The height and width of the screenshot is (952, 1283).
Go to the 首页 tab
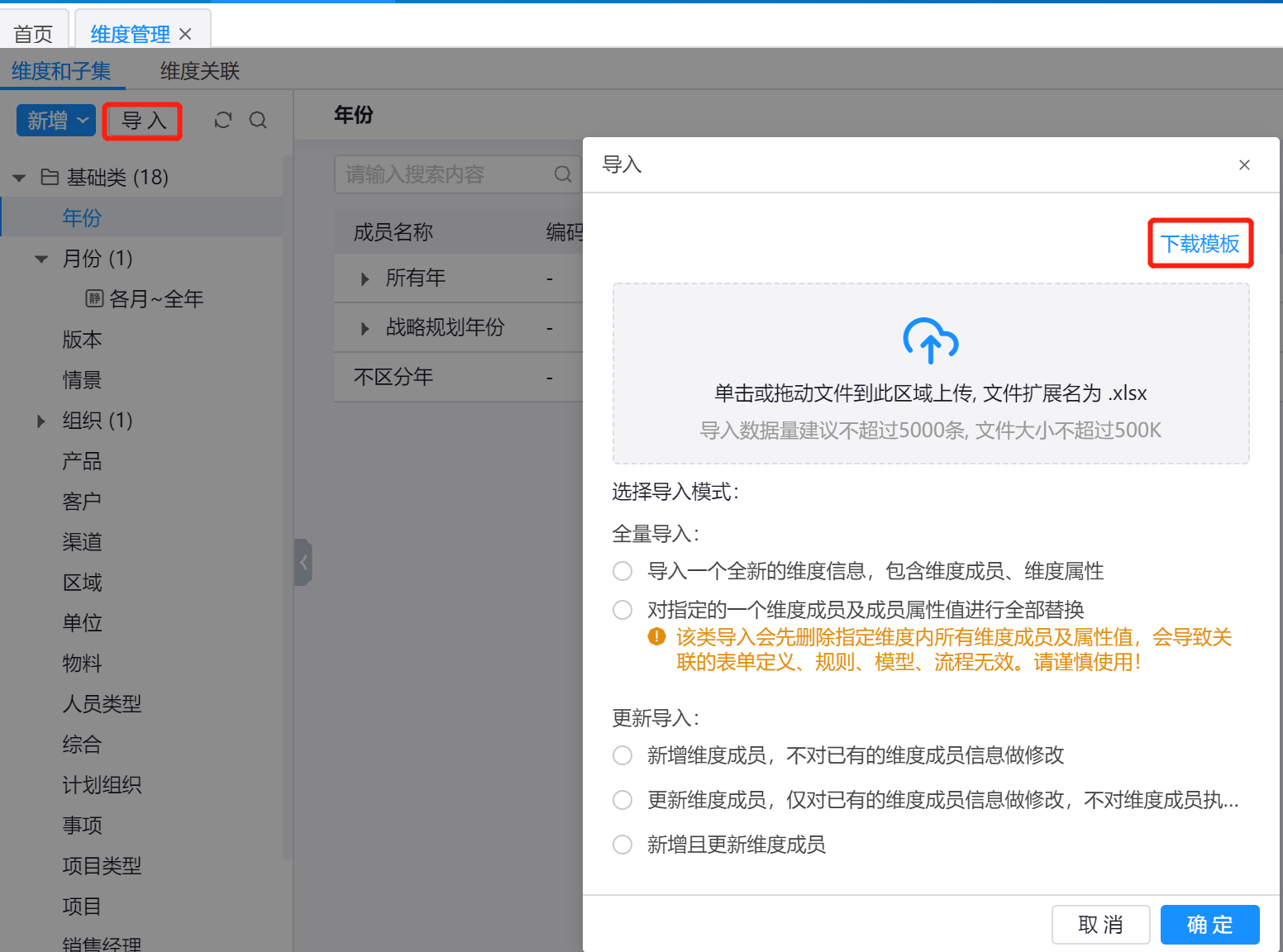point(33,34)
